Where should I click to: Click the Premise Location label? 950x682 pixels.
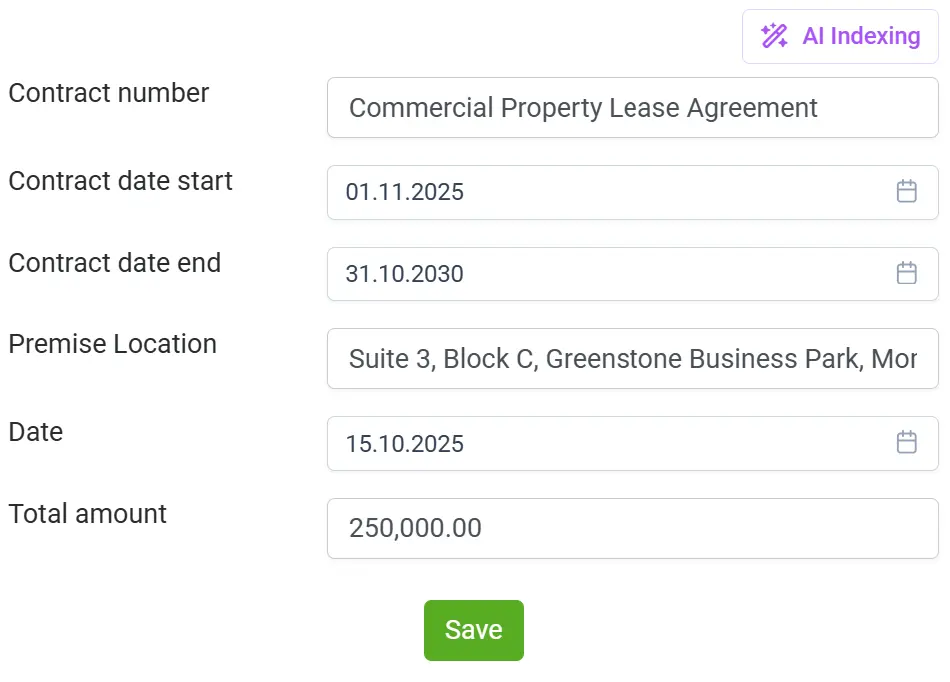coord(113,344)
